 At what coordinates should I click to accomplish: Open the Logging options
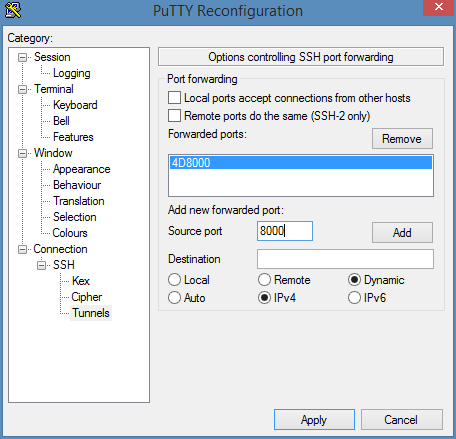[x=72, y=73]
